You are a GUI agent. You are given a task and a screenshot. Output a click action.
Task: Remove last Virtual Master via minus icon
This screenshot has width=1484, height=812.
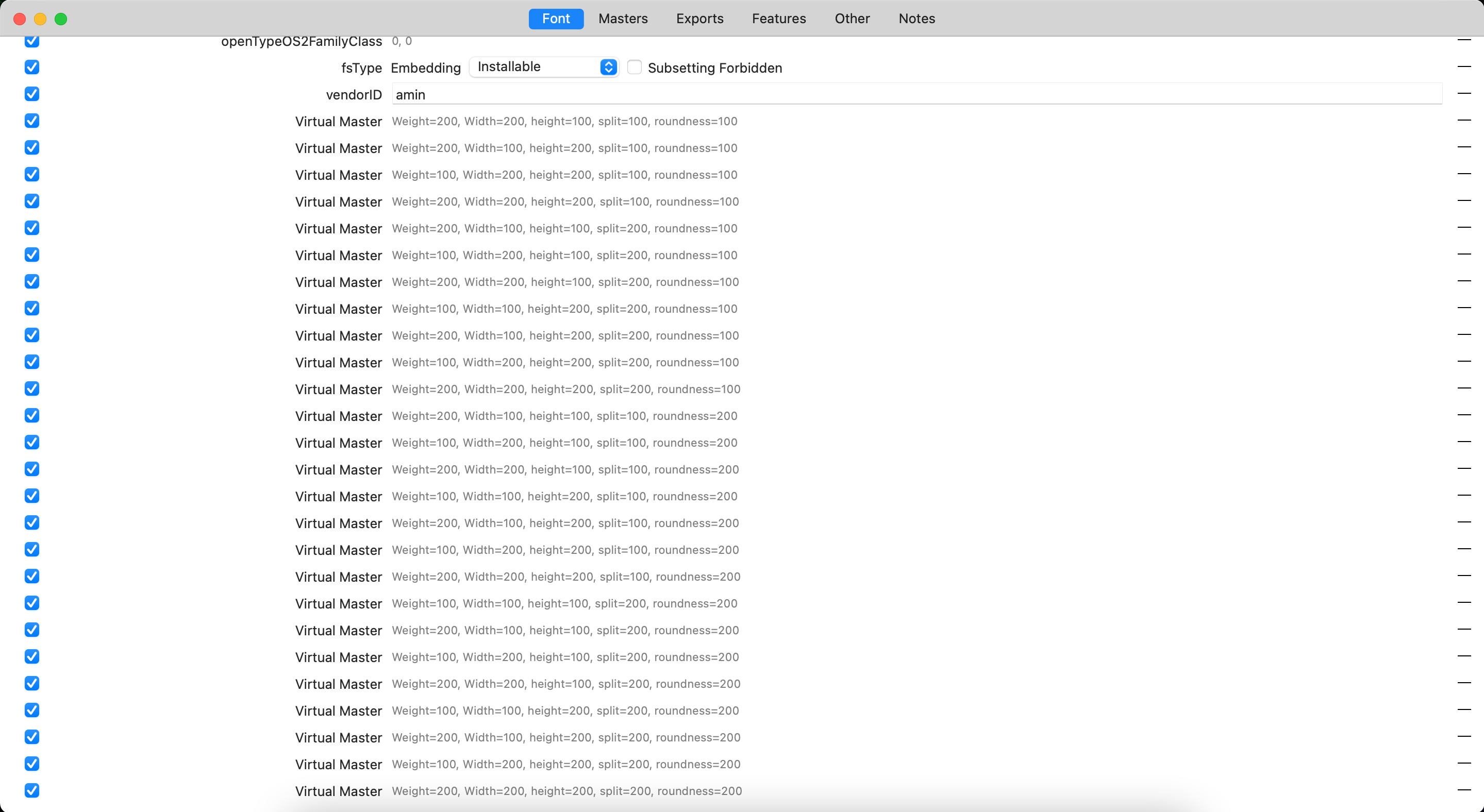coord(1464,790)
